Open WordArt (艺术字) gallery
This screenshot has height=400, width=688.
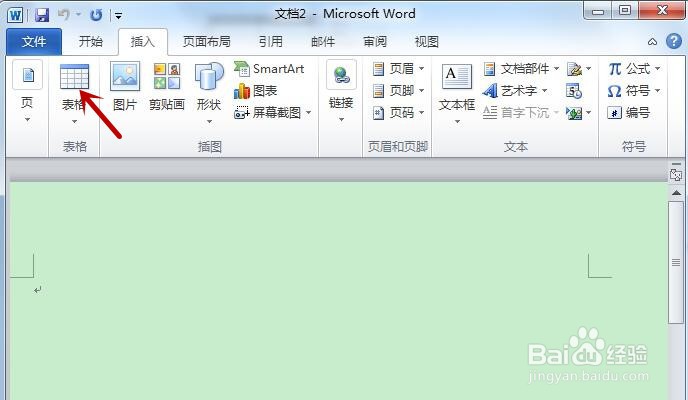pyautogui.click(x=515, y=91)
